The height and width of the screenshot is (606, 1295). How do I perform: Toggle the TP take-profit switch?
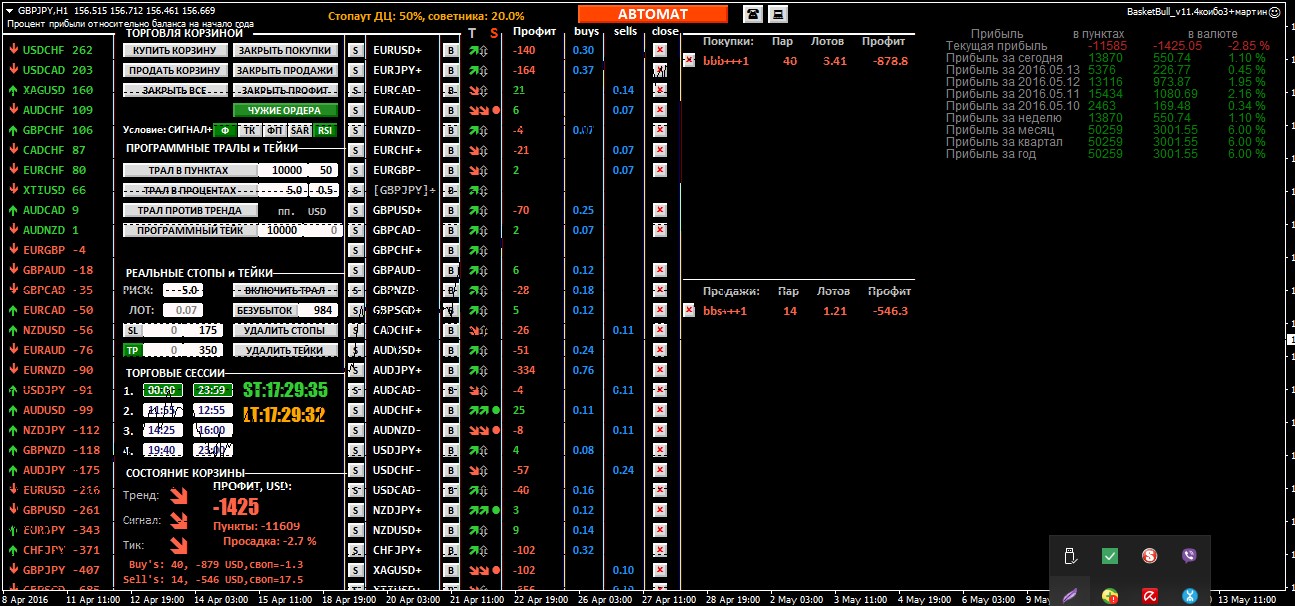[131, 350]
